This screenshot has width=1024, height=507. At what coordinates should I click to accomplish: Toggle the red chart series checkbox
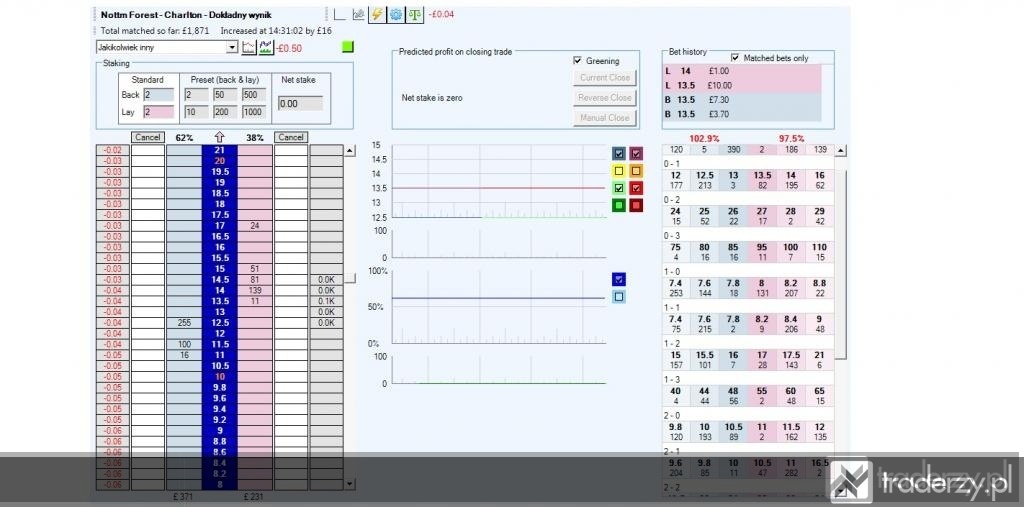click(x=636, y=188)
